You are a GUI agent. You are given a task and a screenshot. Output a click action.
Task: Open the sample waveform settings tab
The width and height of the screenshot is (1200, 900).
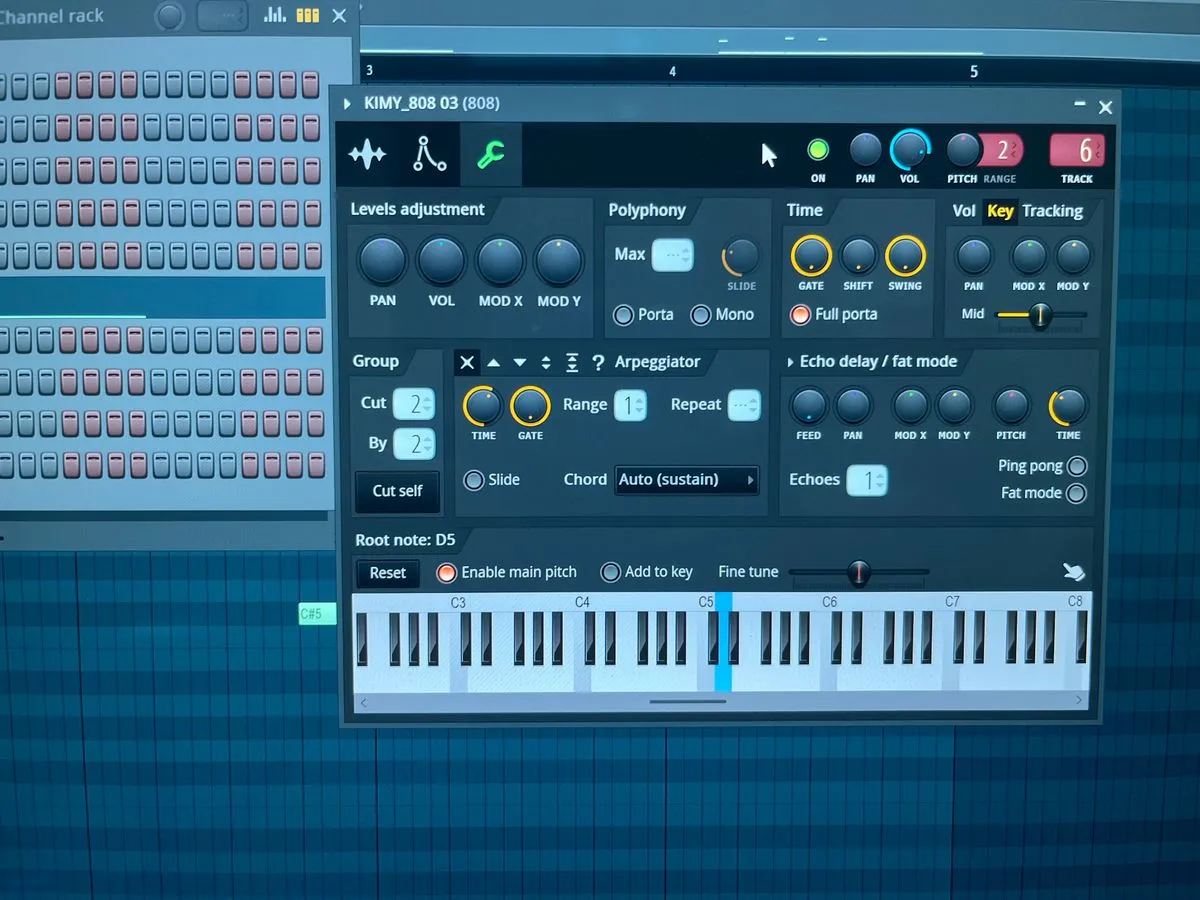pos(367,155)
